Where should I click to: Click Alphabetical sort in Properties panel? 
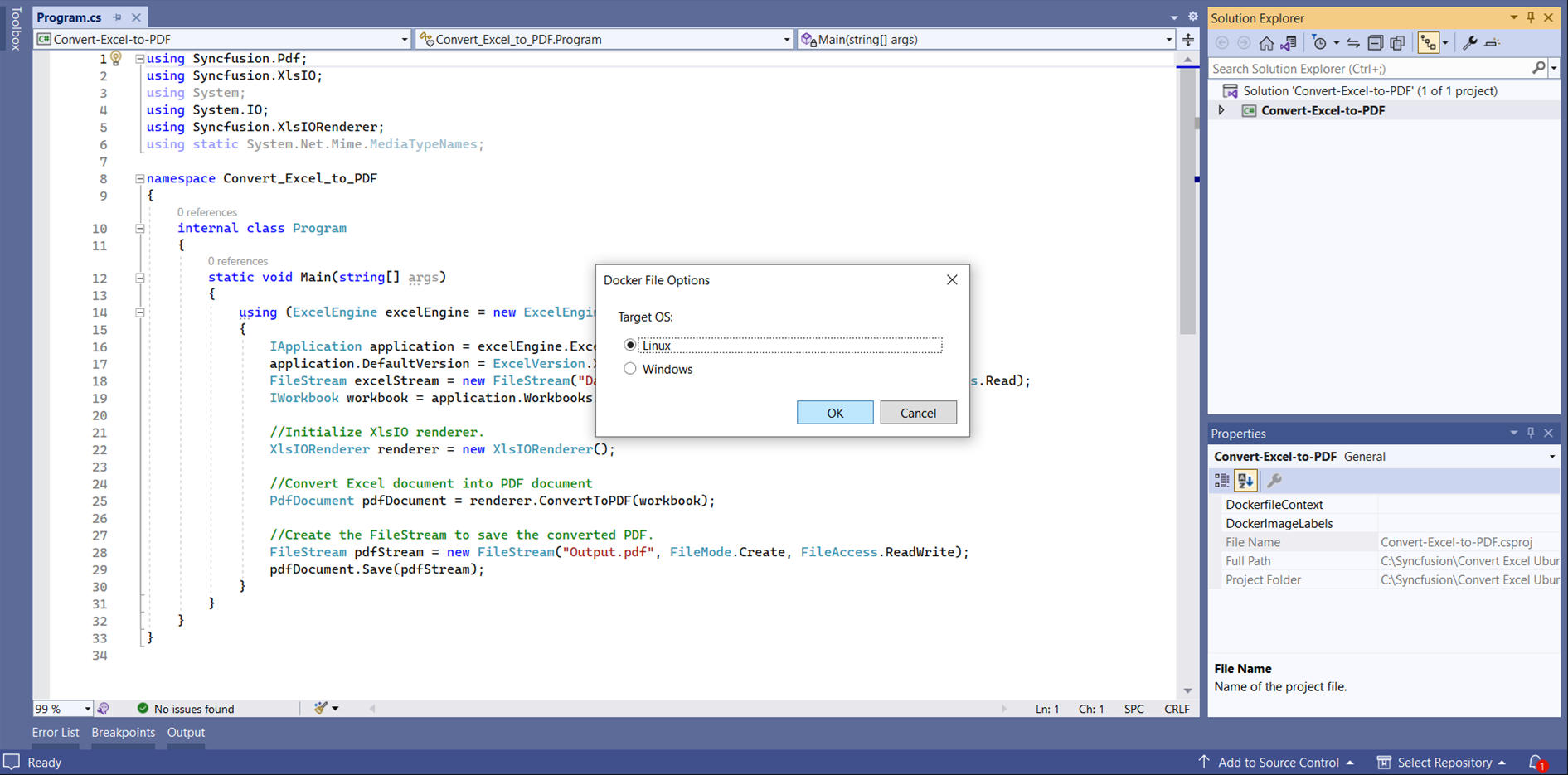(1245, 481)
